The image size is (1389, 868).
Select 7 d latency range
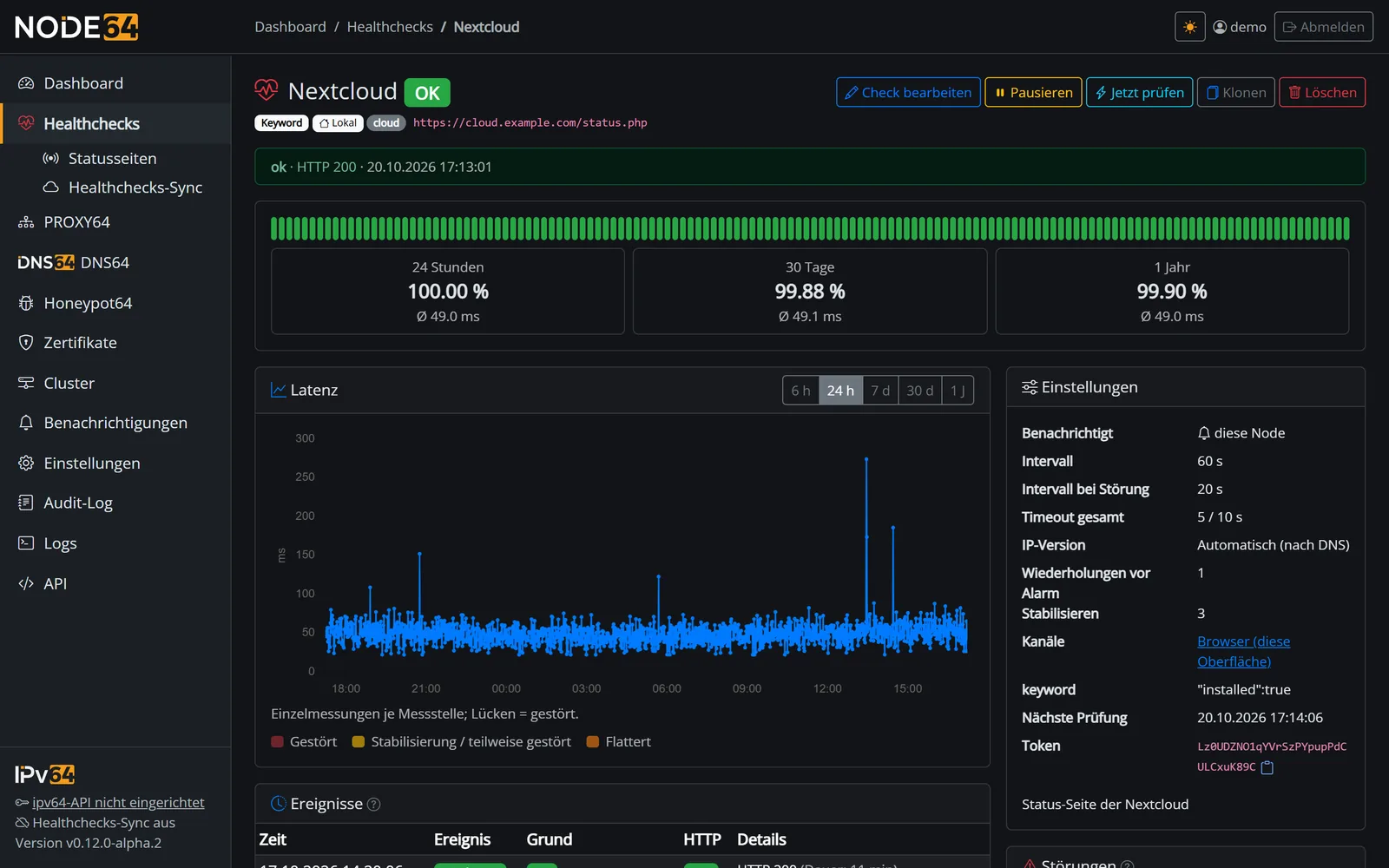coord(880,391)
